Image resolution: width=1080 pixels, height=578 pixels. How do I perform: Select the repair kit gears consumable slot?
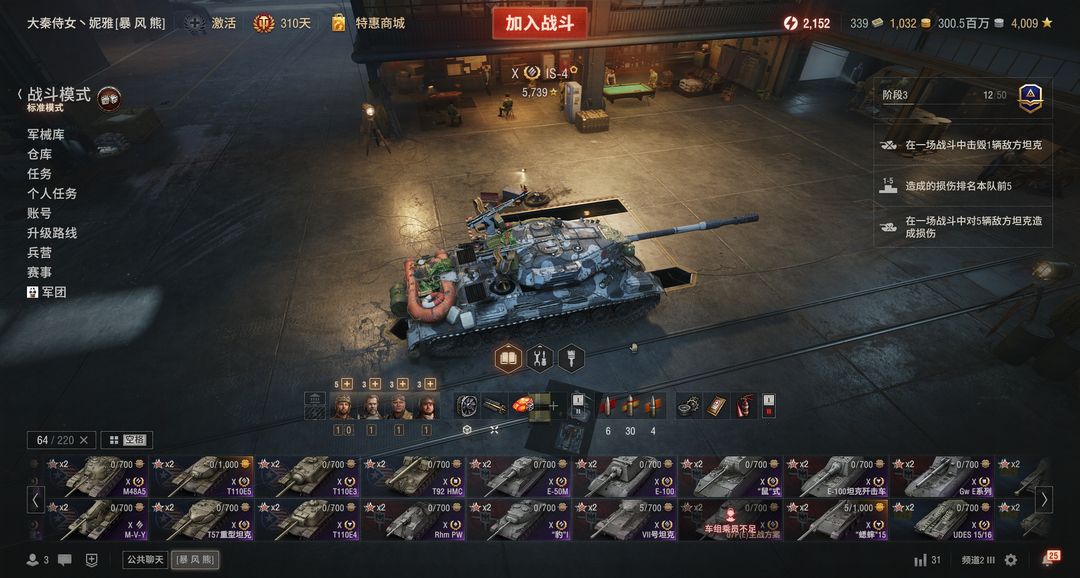point(687,406)
